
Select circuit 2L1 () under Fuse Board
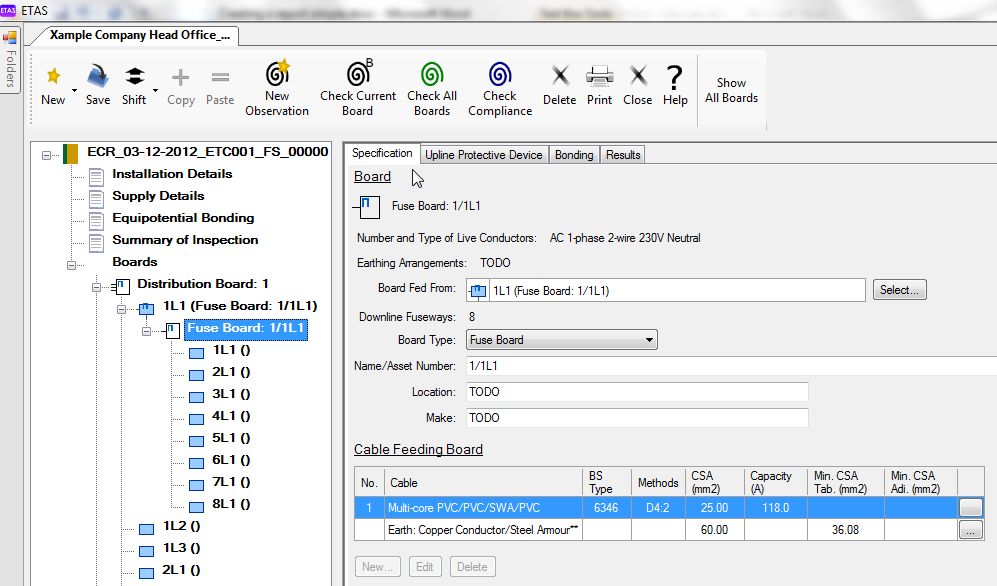pyautogui.click(x=231, y=372)
